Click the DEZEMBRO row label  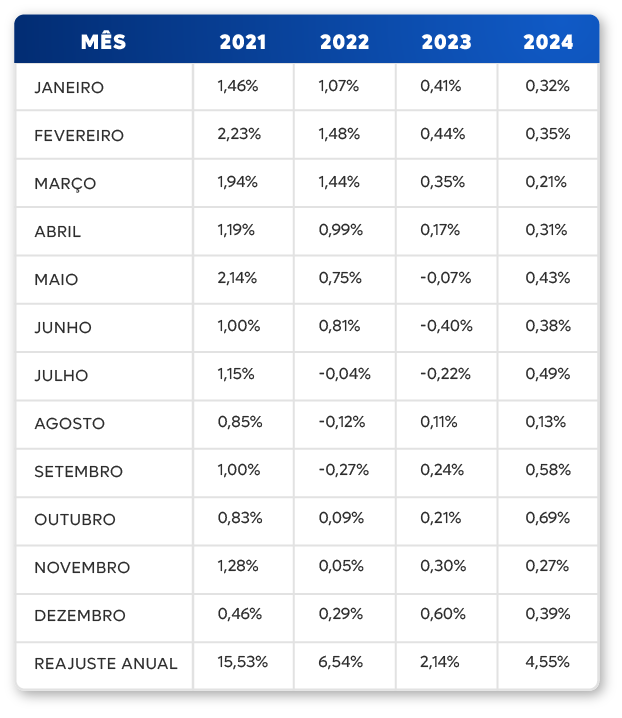(80, 615)
